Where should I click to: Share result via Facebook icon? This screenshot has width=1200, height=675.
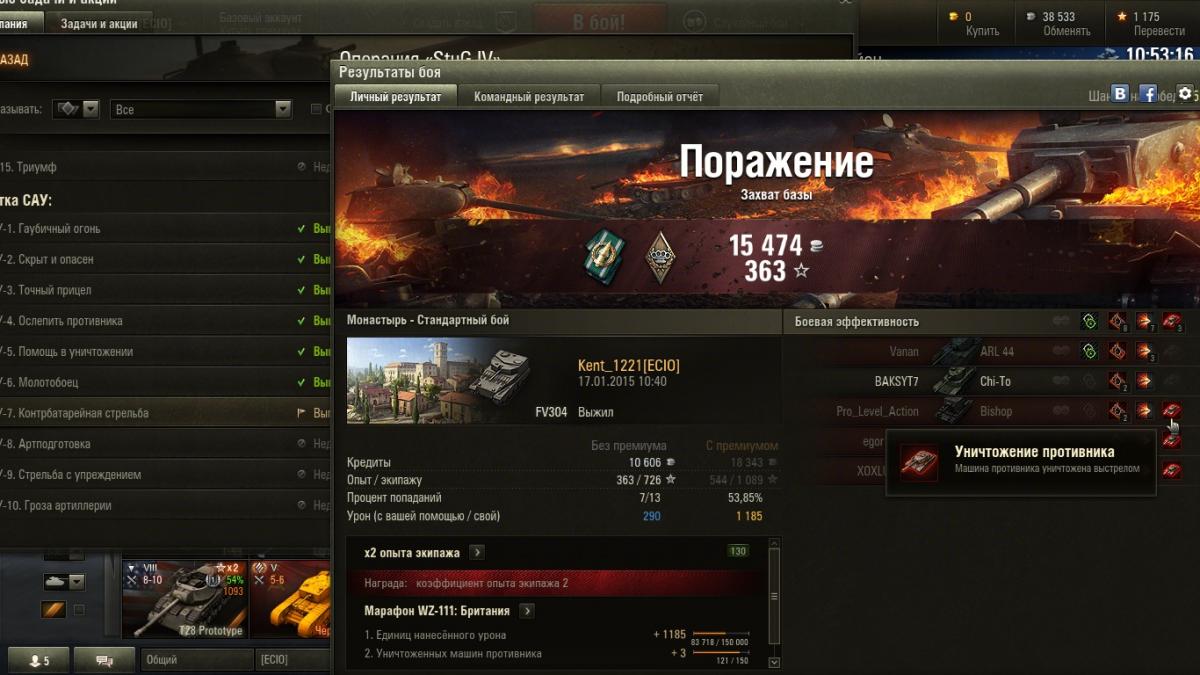click(x=1148, y=93)
